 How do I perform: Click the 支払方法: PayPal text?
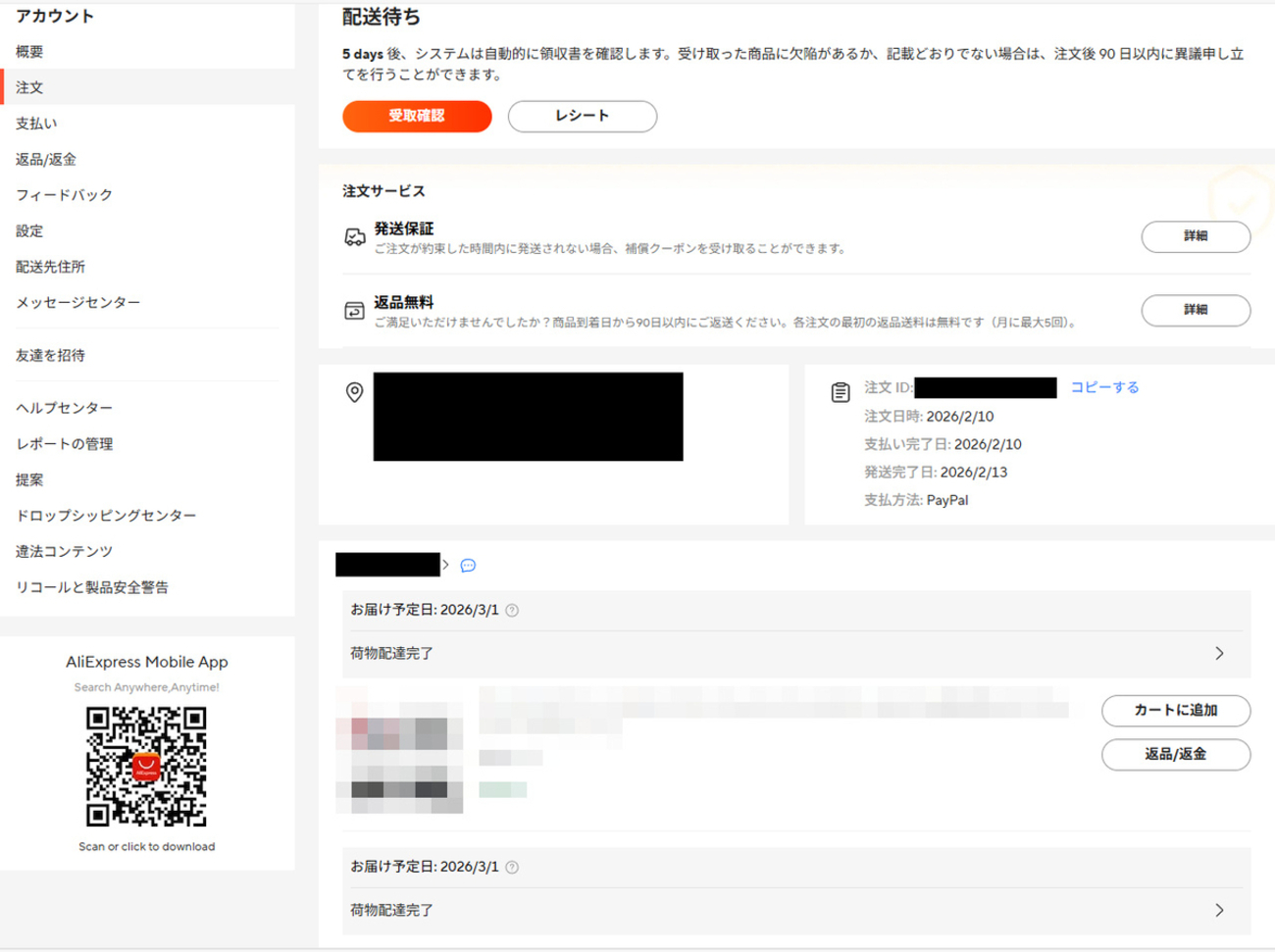click(x=916, y=500)
